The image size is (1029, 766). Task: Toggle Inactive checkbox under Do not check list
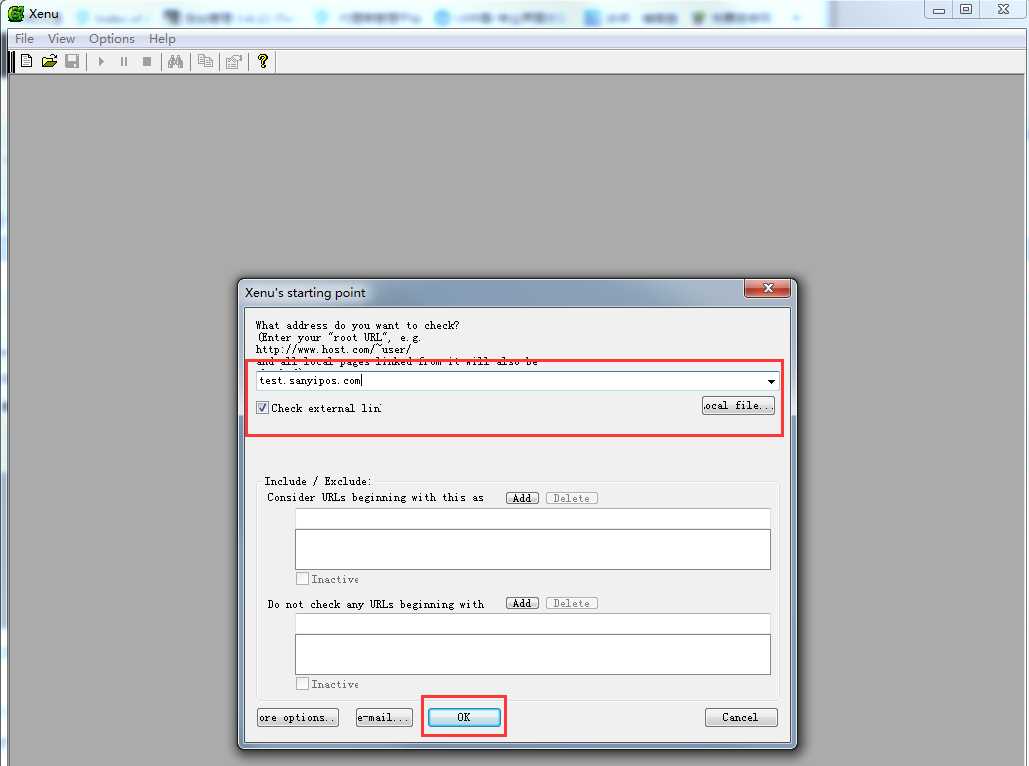[302, 683]
